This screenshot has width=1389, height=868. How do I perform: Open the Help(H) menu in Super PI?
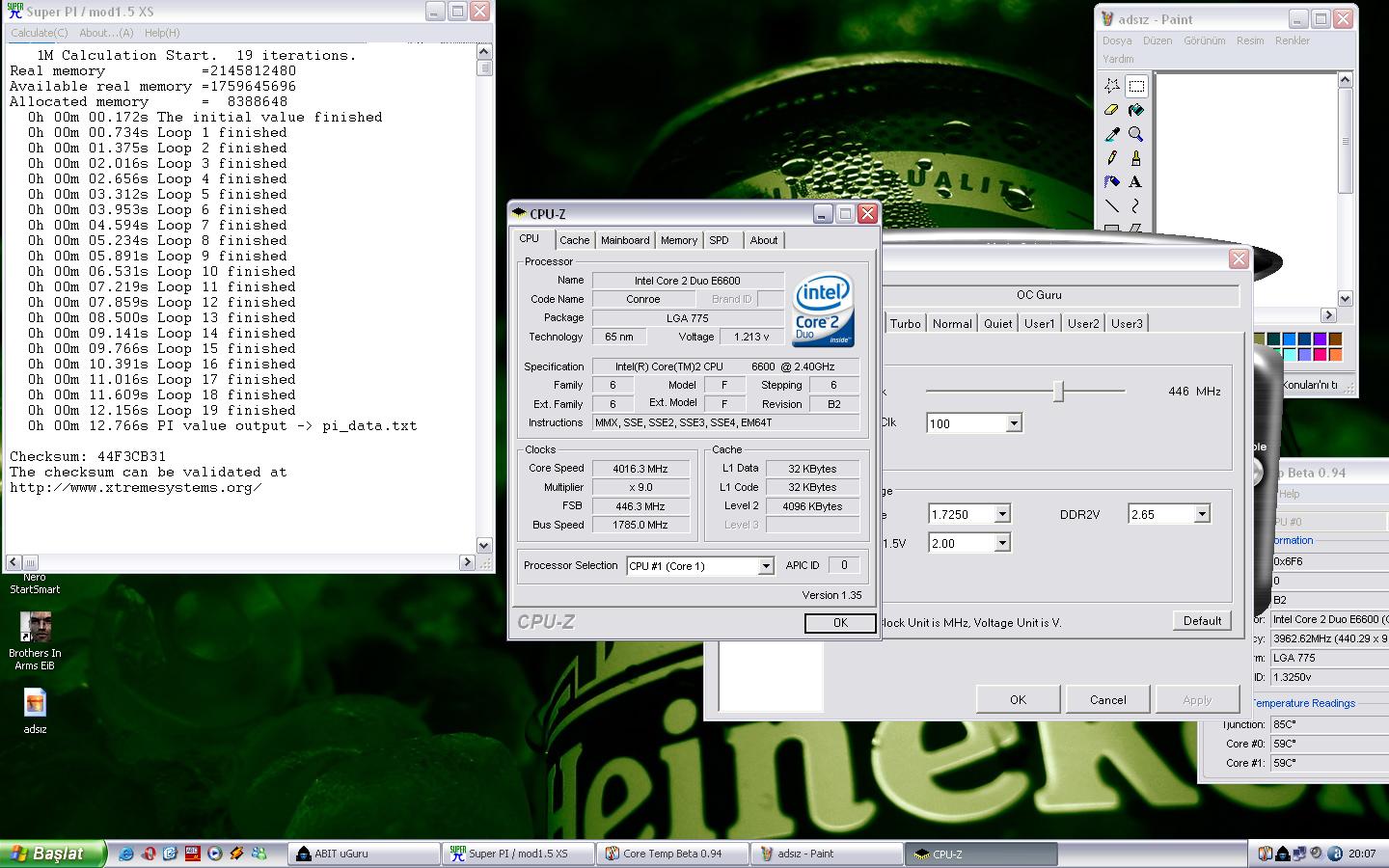(x=161, y=33)
